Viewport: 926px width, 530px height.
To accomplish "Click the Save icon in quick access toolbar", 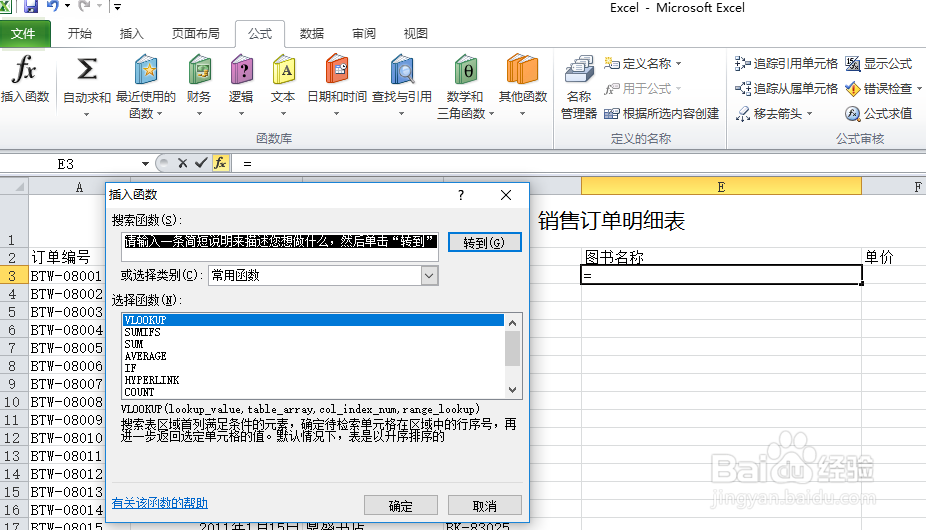I will 31,6.
